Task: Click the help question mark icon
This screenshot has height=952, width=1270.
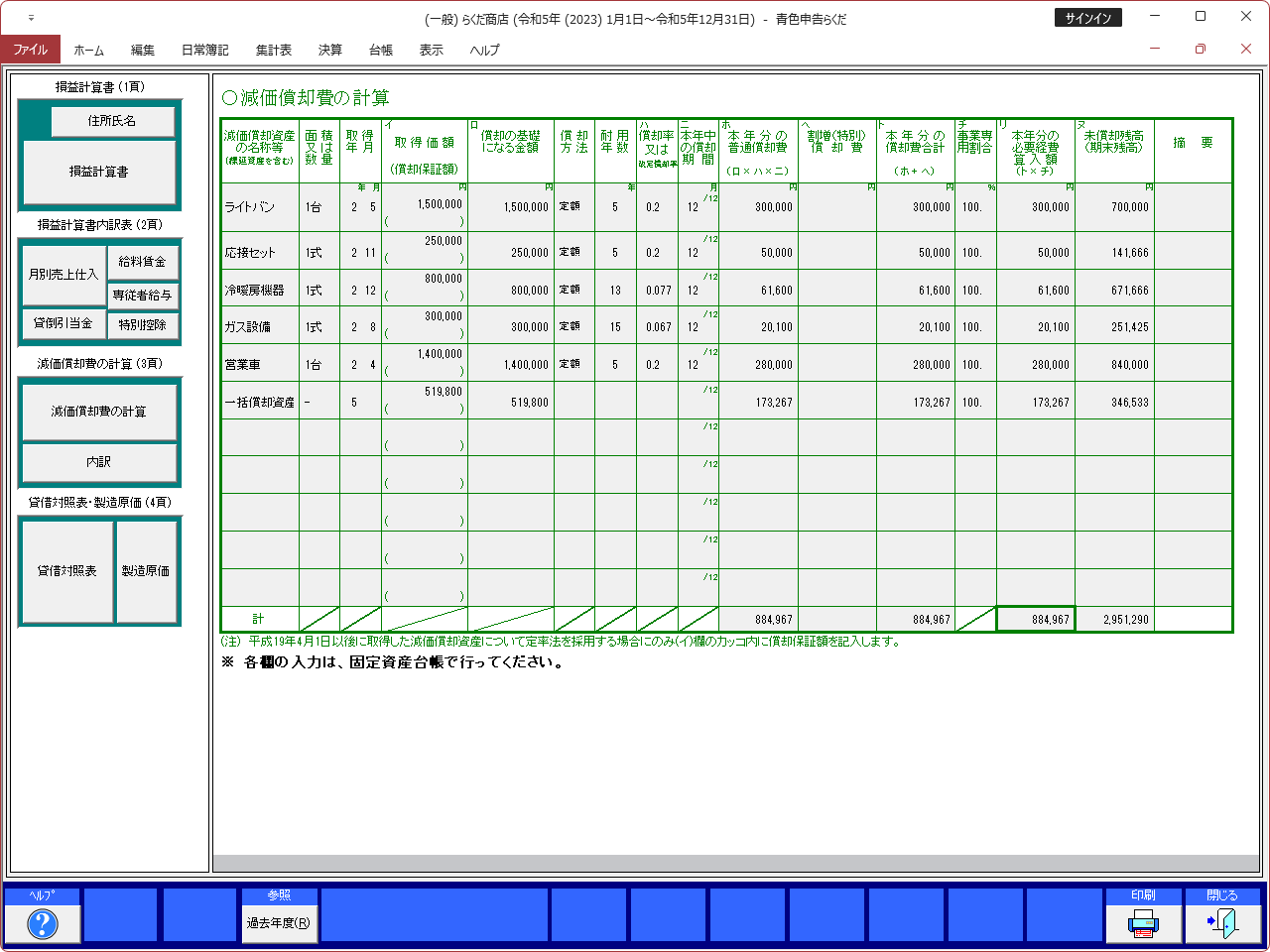Action: tap(42, 923)
